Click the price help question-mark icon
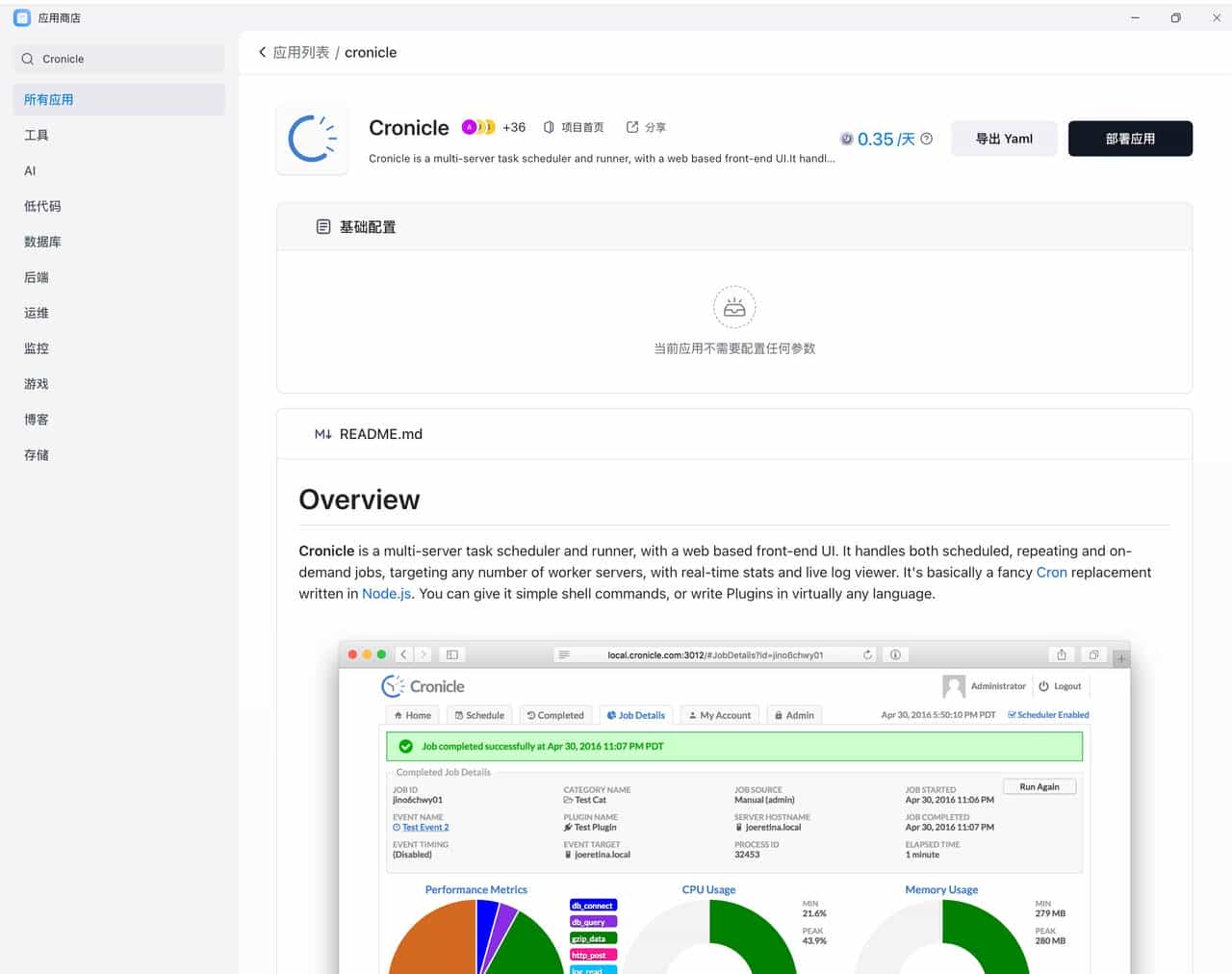Viewport: 1232px width, 974px height. 926,139
